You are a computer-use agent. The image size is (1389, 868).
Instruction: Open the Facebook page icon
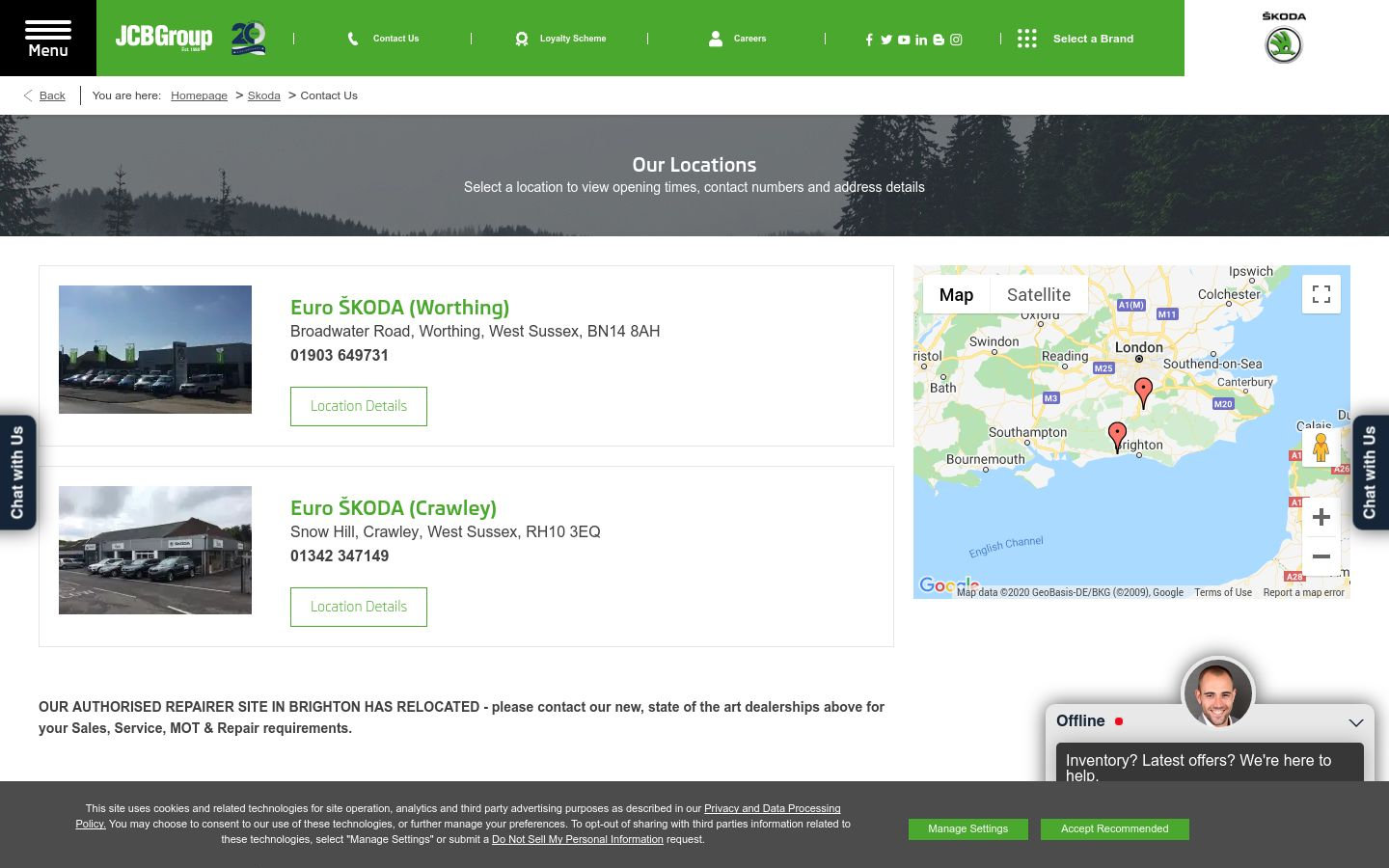[x=869, y=40]
